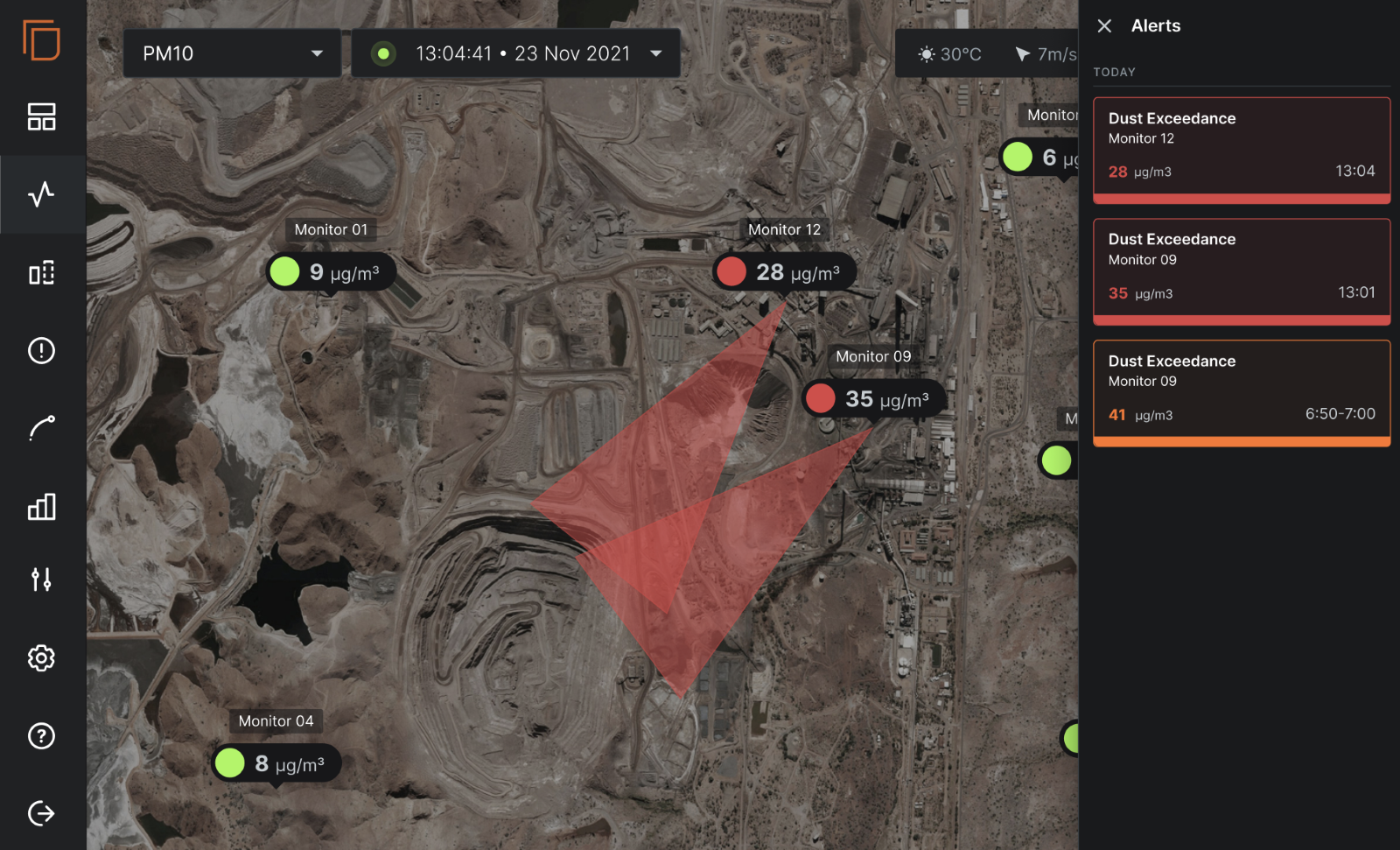The width and height of the screenshot is (1400, 850).
Task: Click the logout arrow at sidebar bottom
Action: (41, 813)
